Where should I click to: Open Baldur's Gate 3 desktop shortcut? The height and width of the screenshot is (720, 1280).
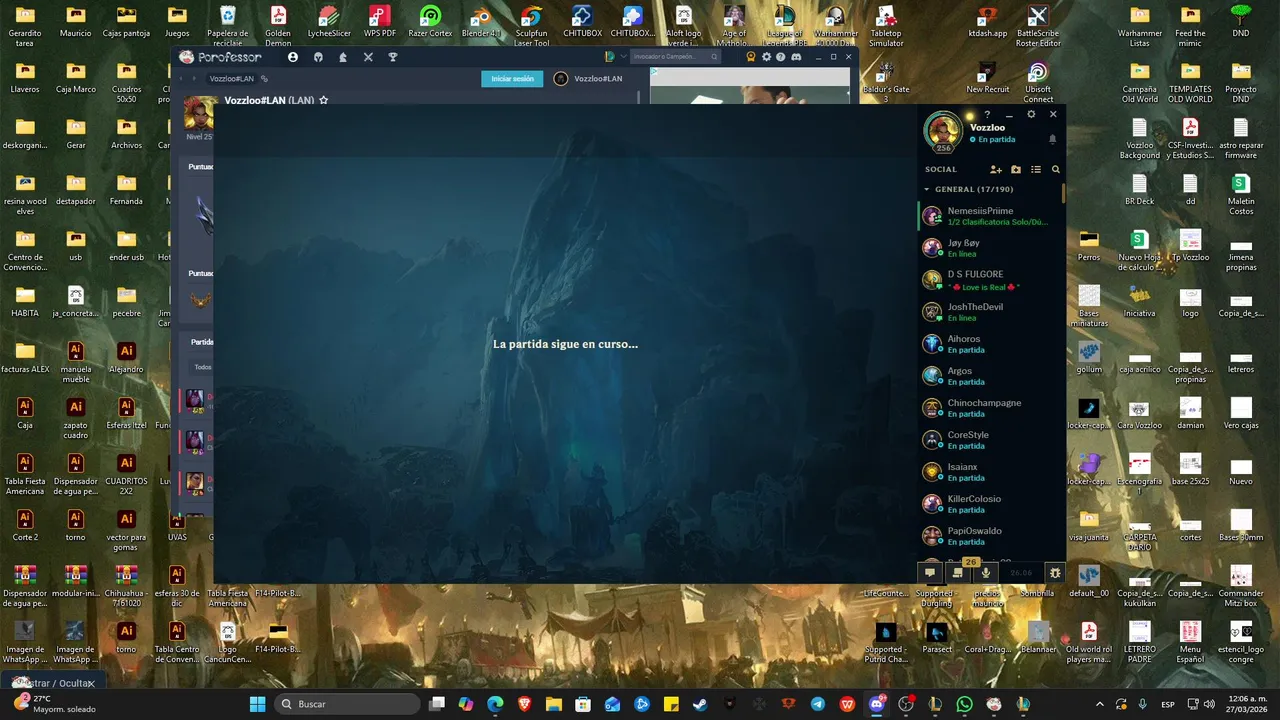click(886, 82)
